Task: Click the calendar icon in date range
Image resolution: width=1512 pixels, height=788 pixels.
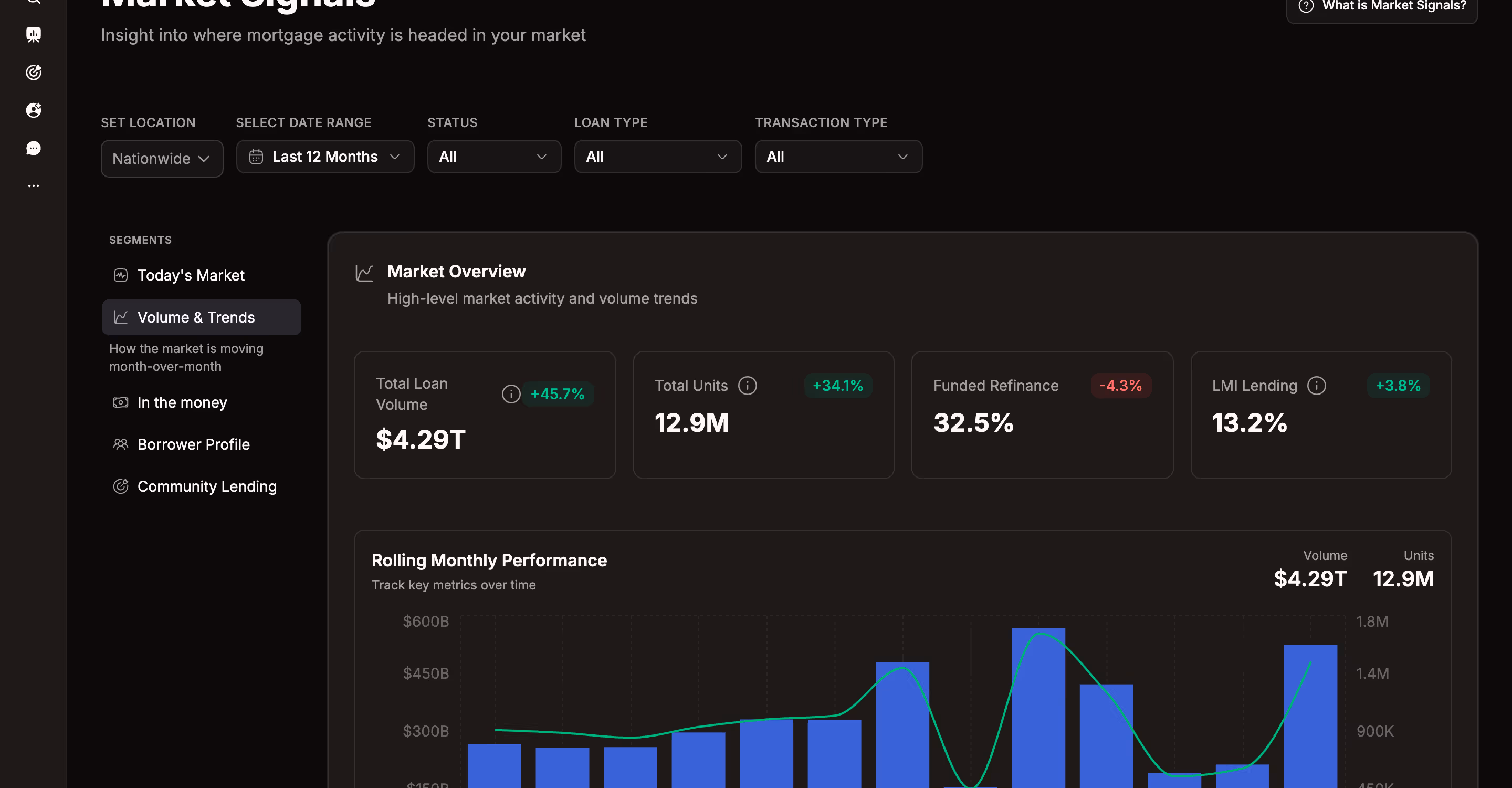Action: 256,157
